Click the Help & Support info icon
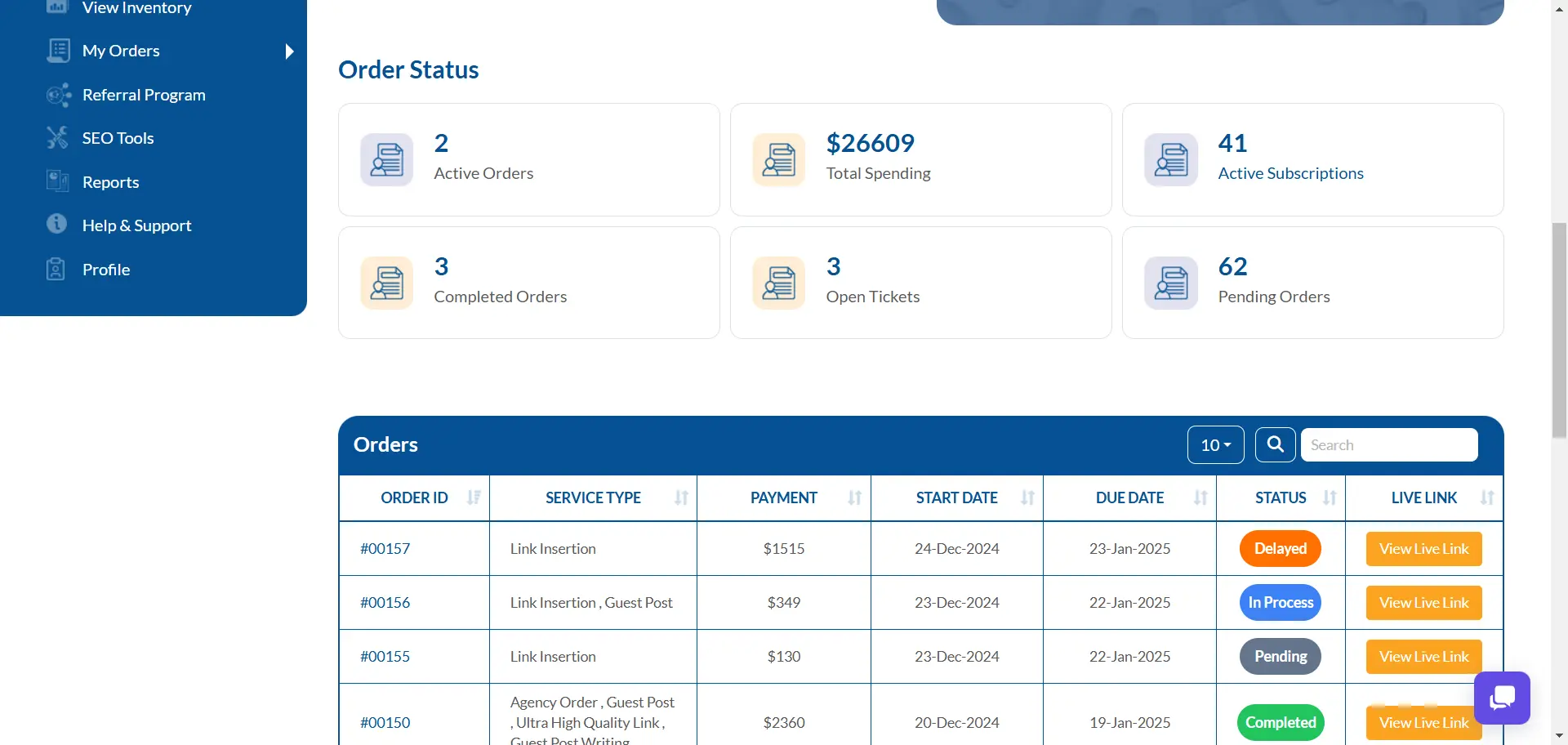Viewport: 1568px width, 745px height. pos(57,224)
